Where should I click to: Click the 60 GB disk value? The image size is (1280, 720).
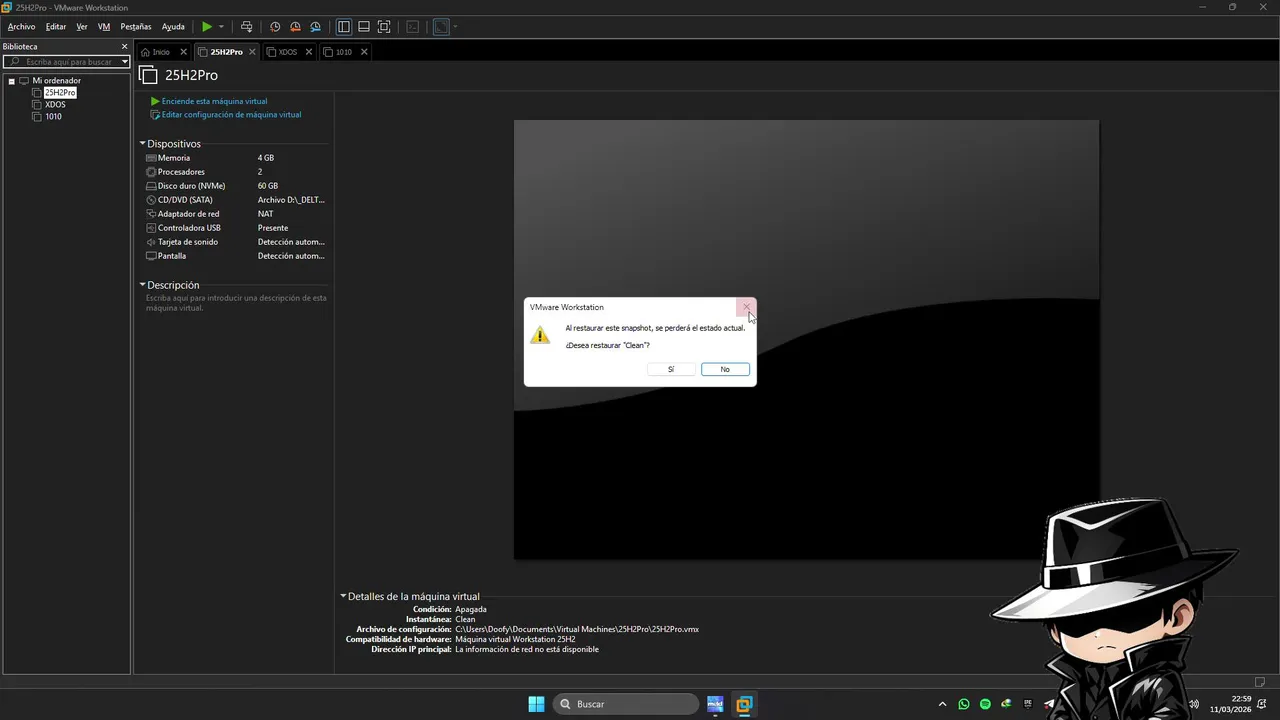pos(268,186)
